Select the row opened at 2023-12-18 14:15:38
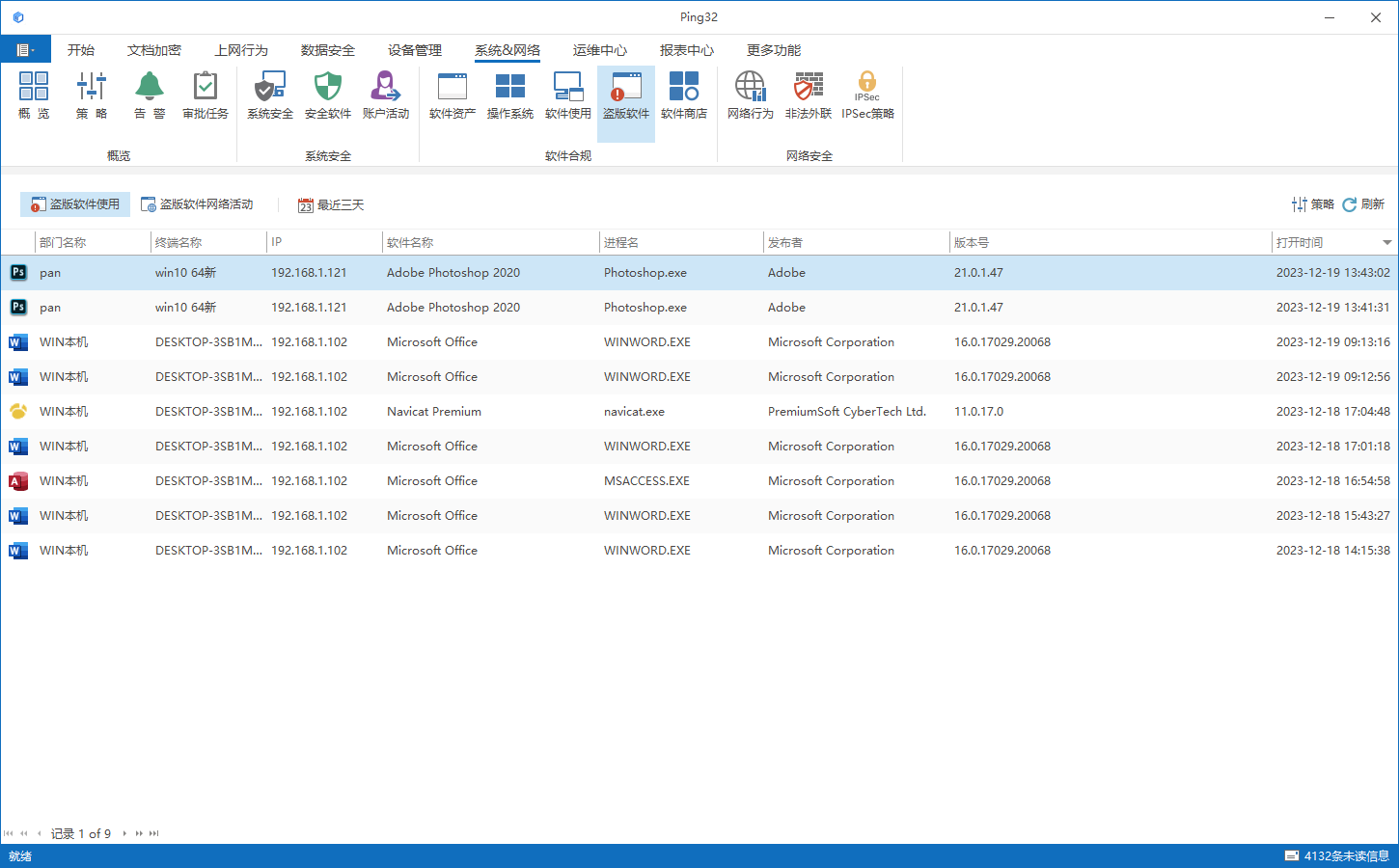 point(699,551)
